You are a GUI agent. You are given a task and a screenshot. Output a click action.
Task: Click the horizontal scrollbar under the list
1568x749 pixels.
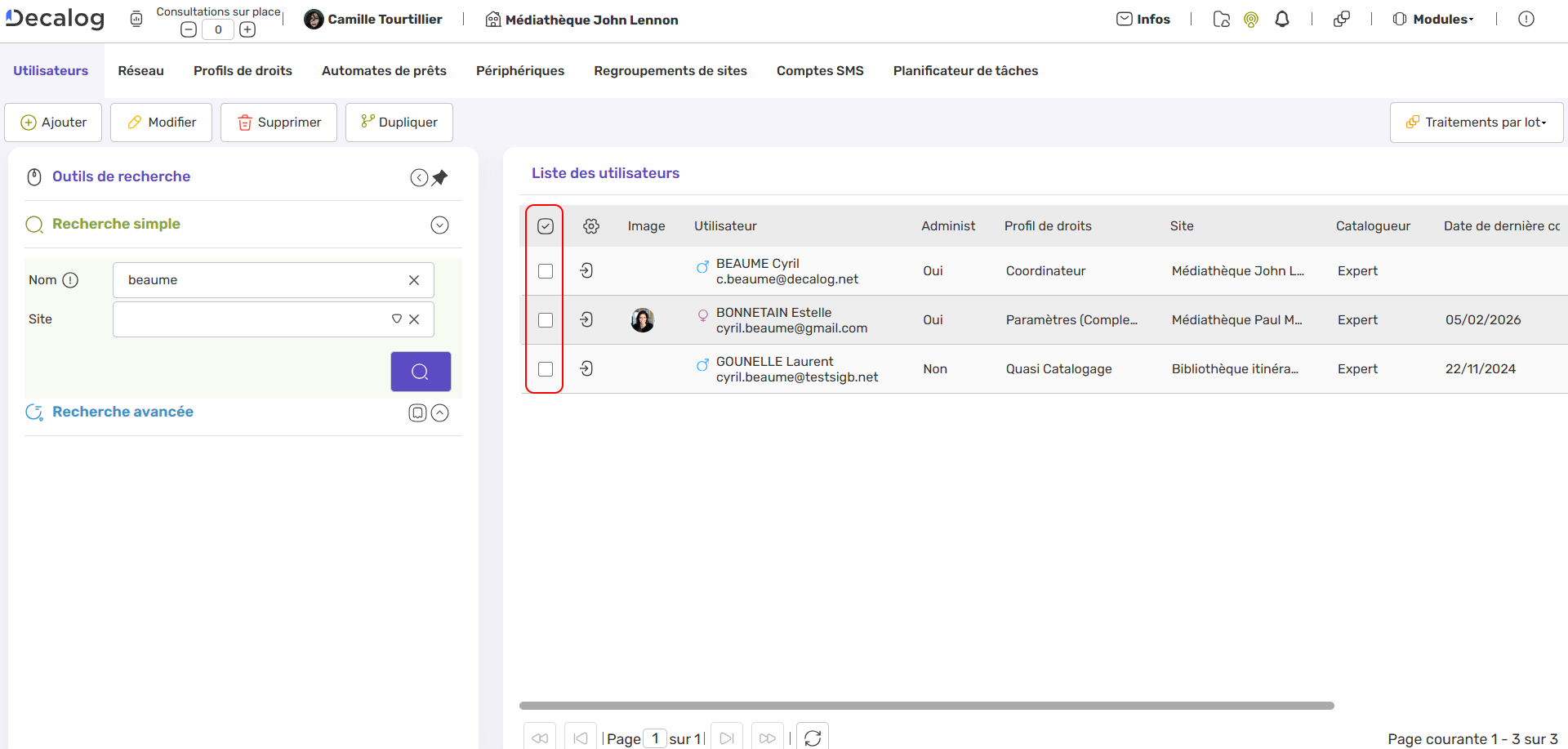(x=926, y=706)
